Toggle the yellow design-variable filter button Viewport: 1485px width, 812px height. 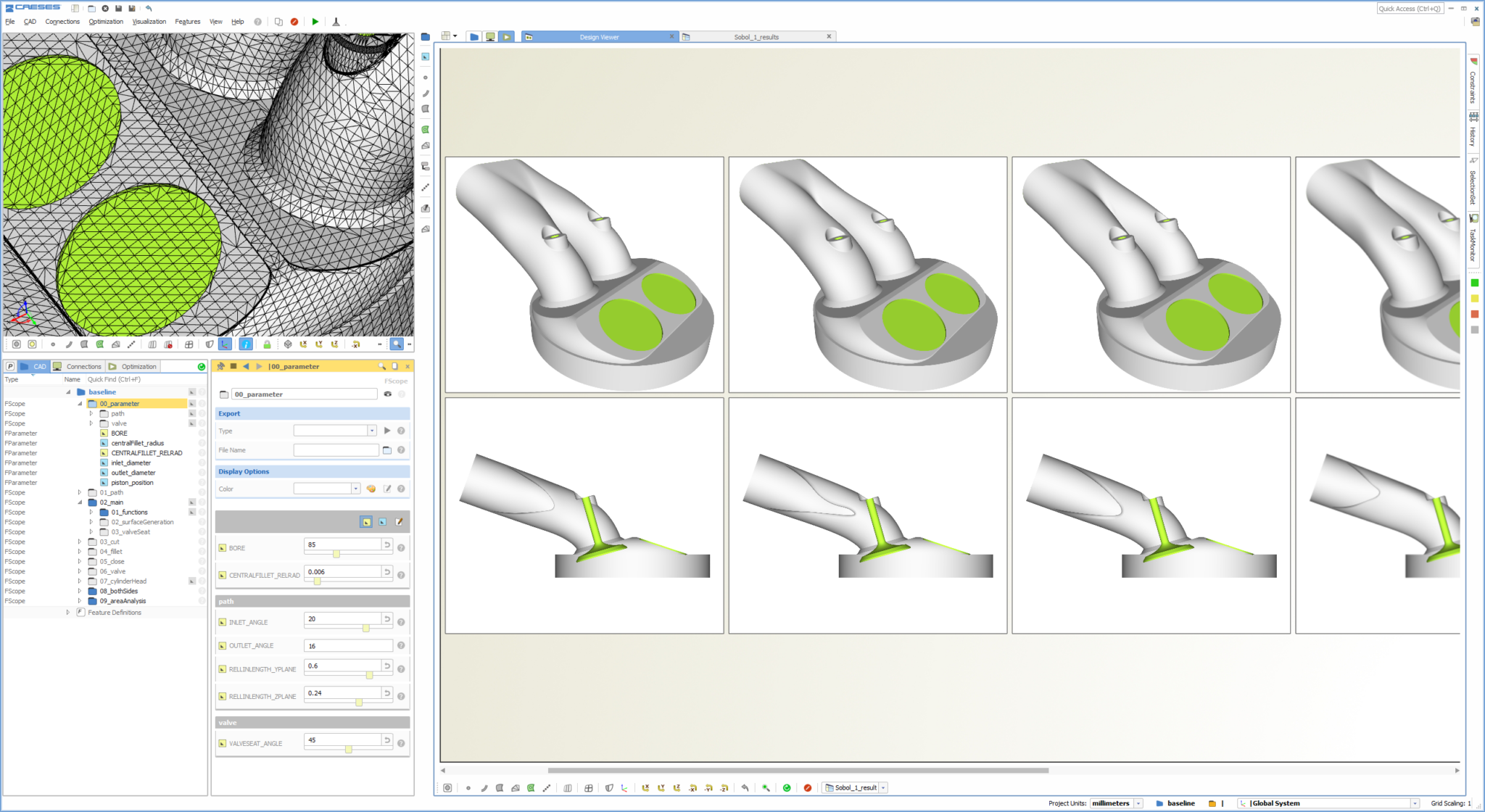(366, 521)
